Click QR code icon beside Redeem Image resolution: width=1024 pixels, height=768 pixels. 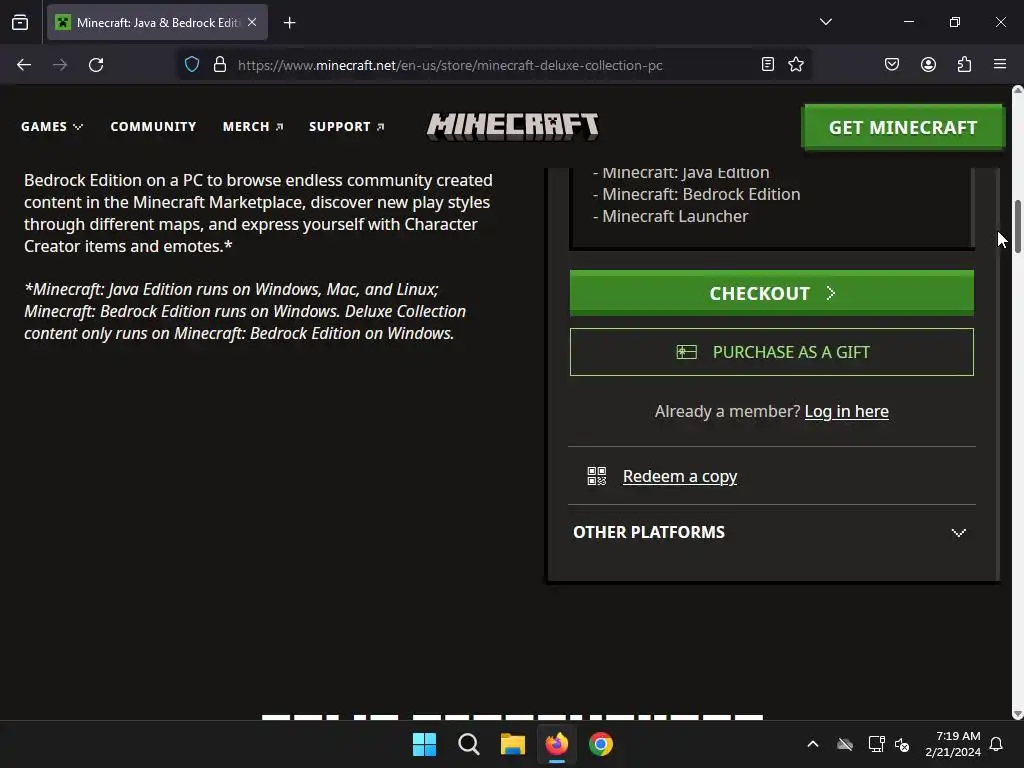(x=596, y=476)
